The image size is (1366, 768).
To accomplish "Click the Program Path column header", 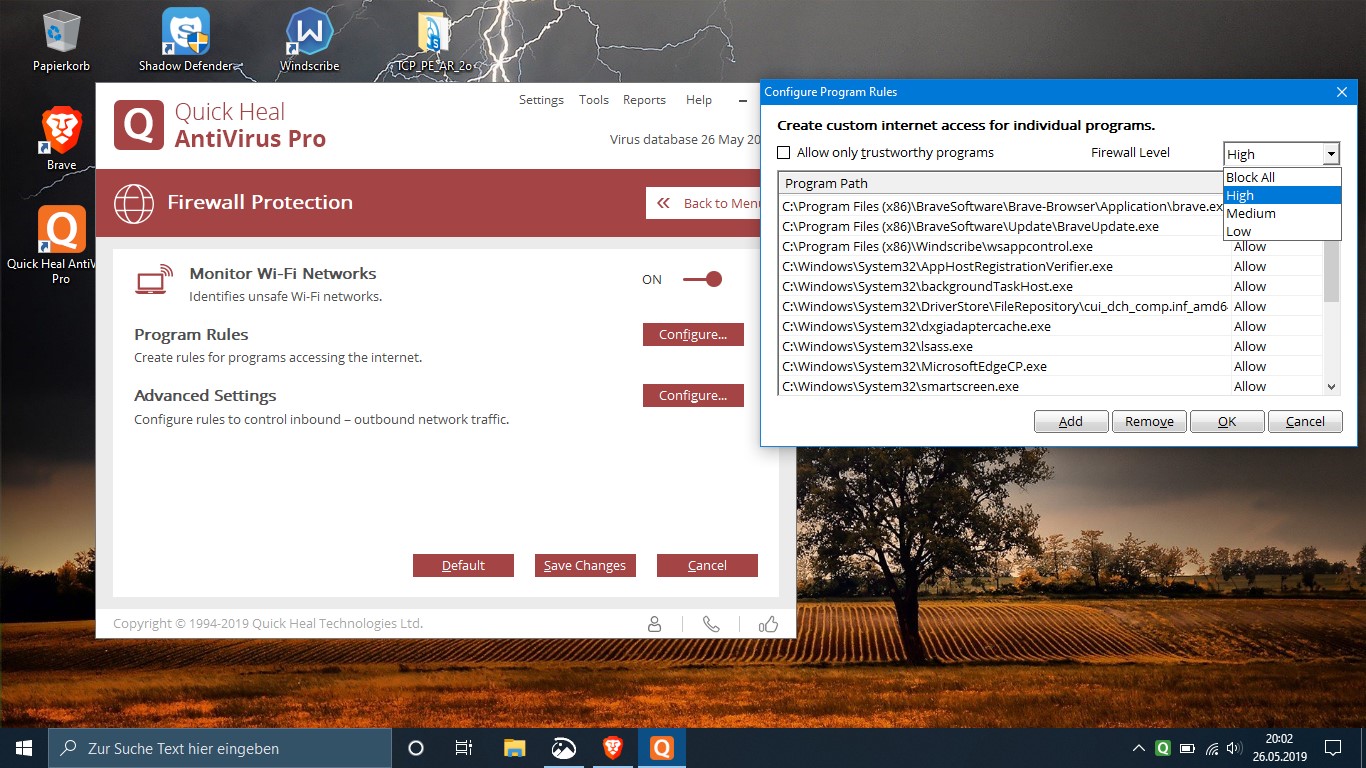I will coord(1004,183).
